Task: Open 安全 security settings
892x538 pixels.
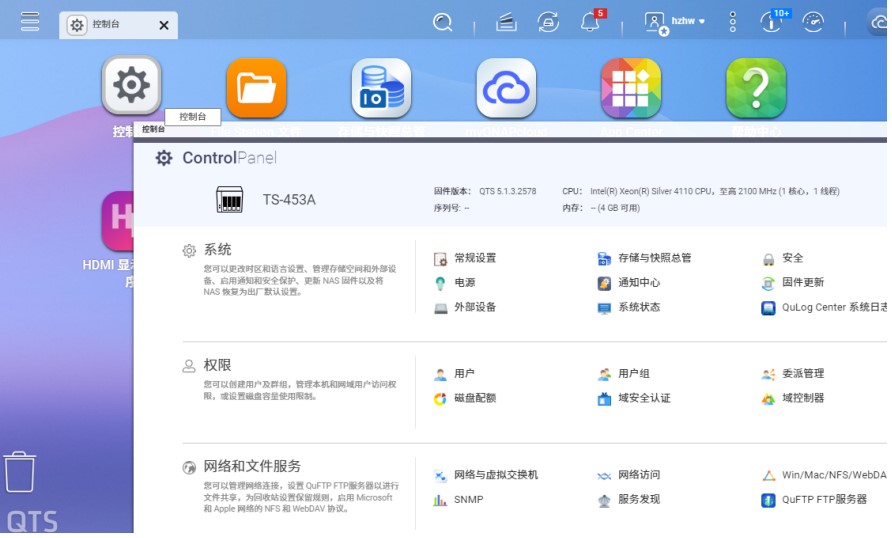Action: point(783,259)
